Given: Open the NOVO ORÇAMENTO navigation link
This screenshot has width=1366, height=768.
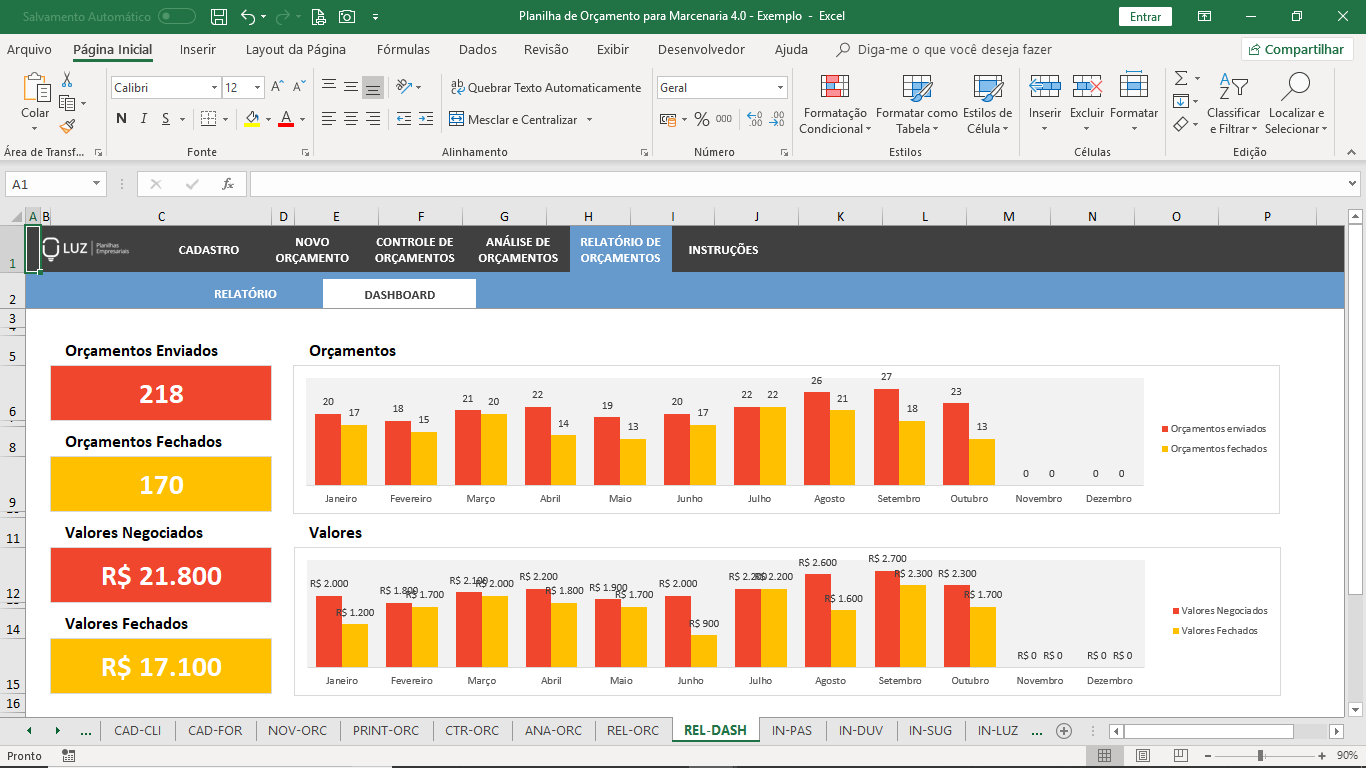Looking at the screenshot, I should tap(312, 250).
